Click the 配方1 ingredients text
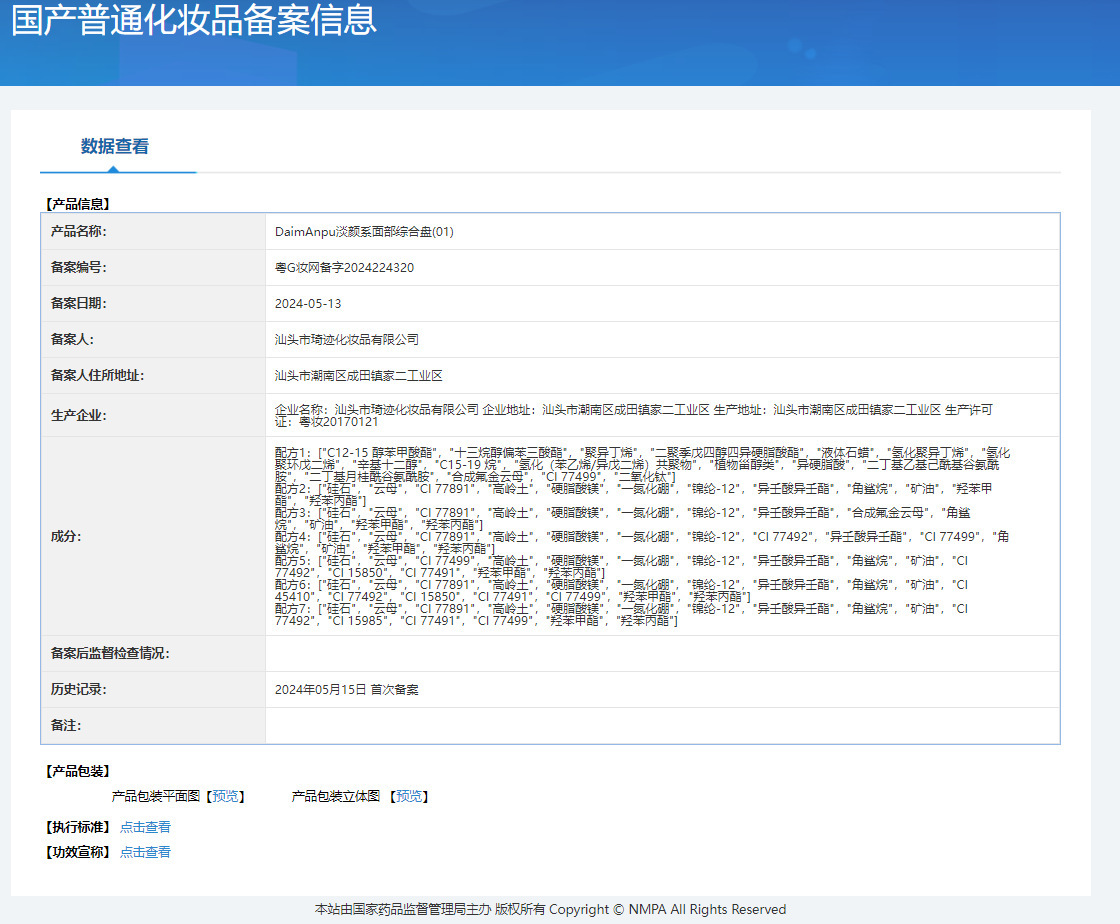This screenshot has width=1120, height=924. pos(640,464)
